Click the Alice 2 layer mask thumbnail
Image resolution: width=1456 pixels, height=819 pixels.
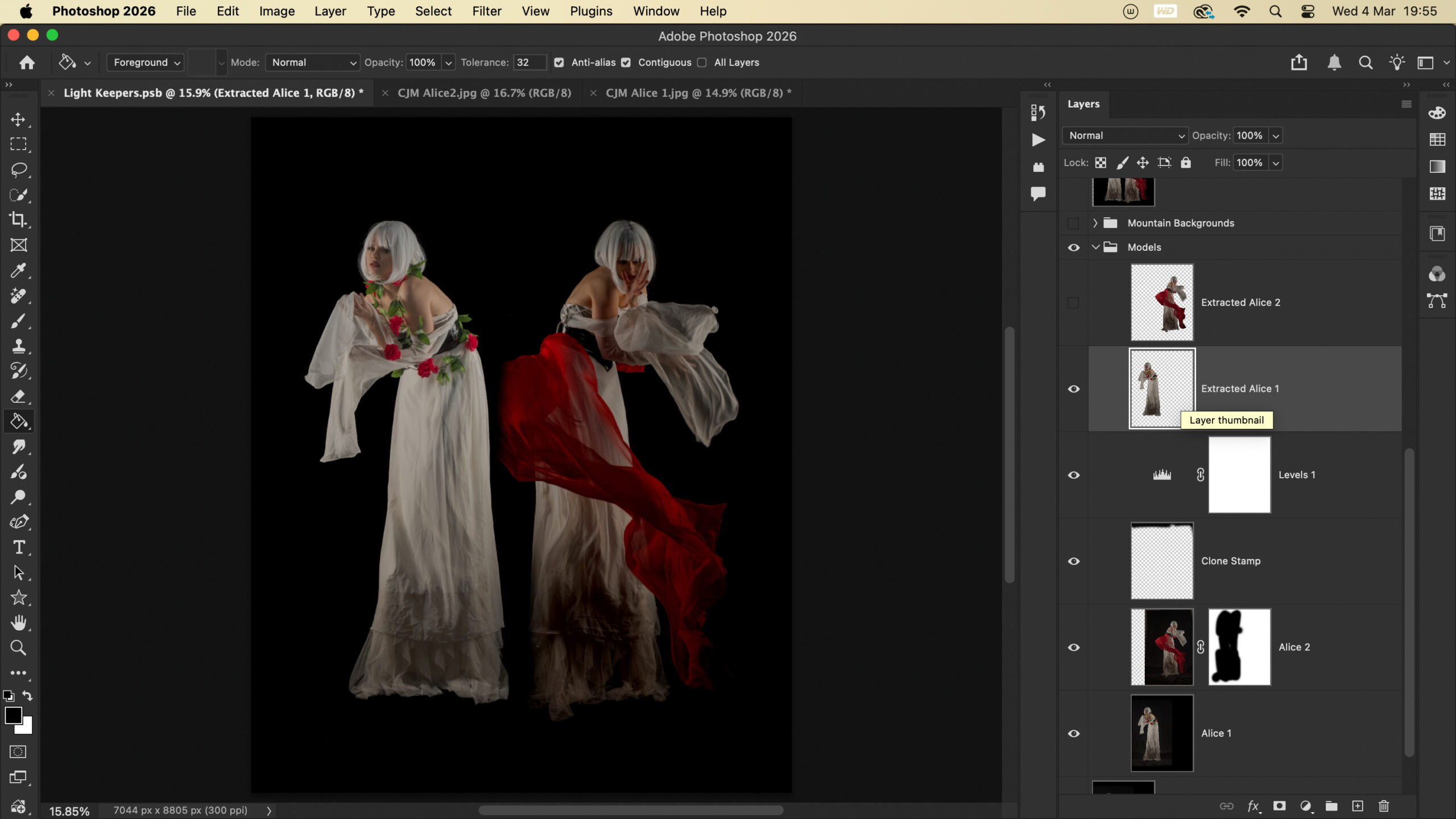1239,647
